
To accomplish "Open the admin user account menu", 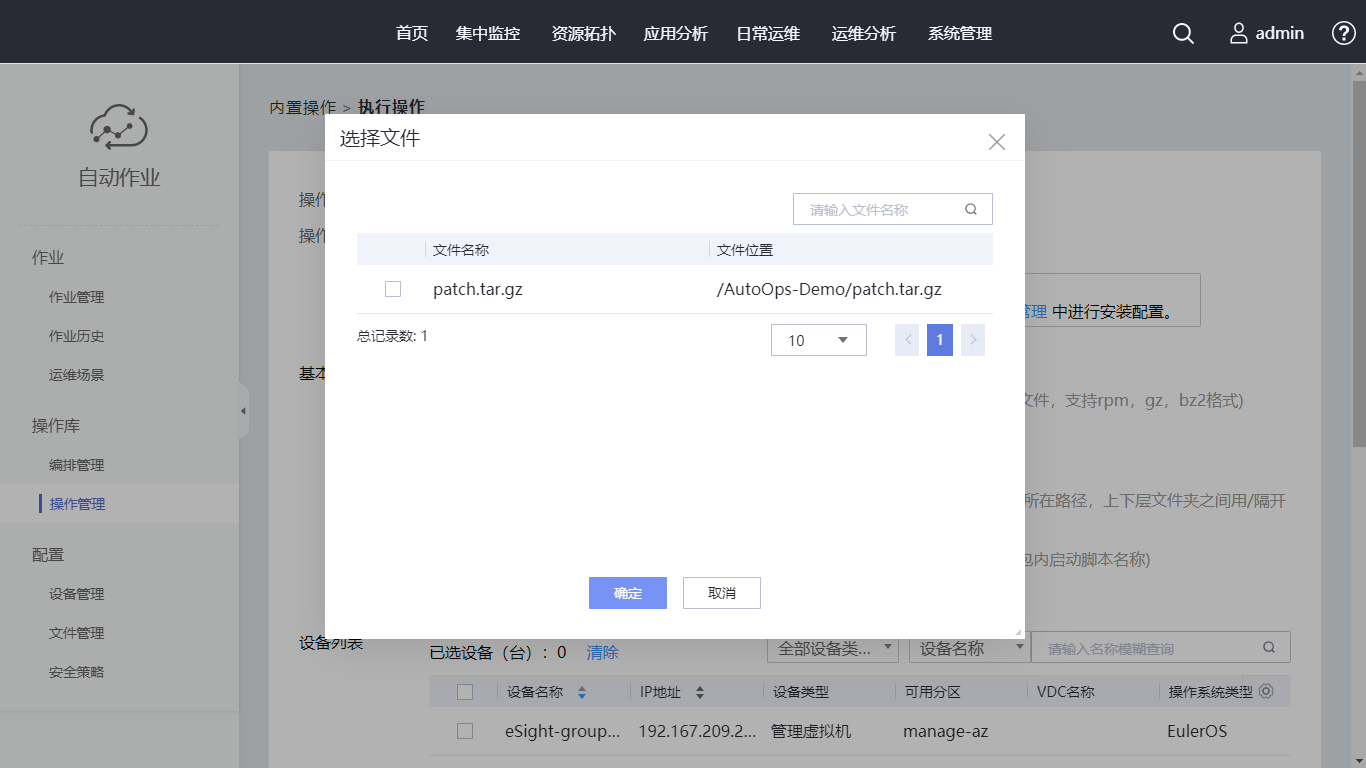I will point(1266,33).
